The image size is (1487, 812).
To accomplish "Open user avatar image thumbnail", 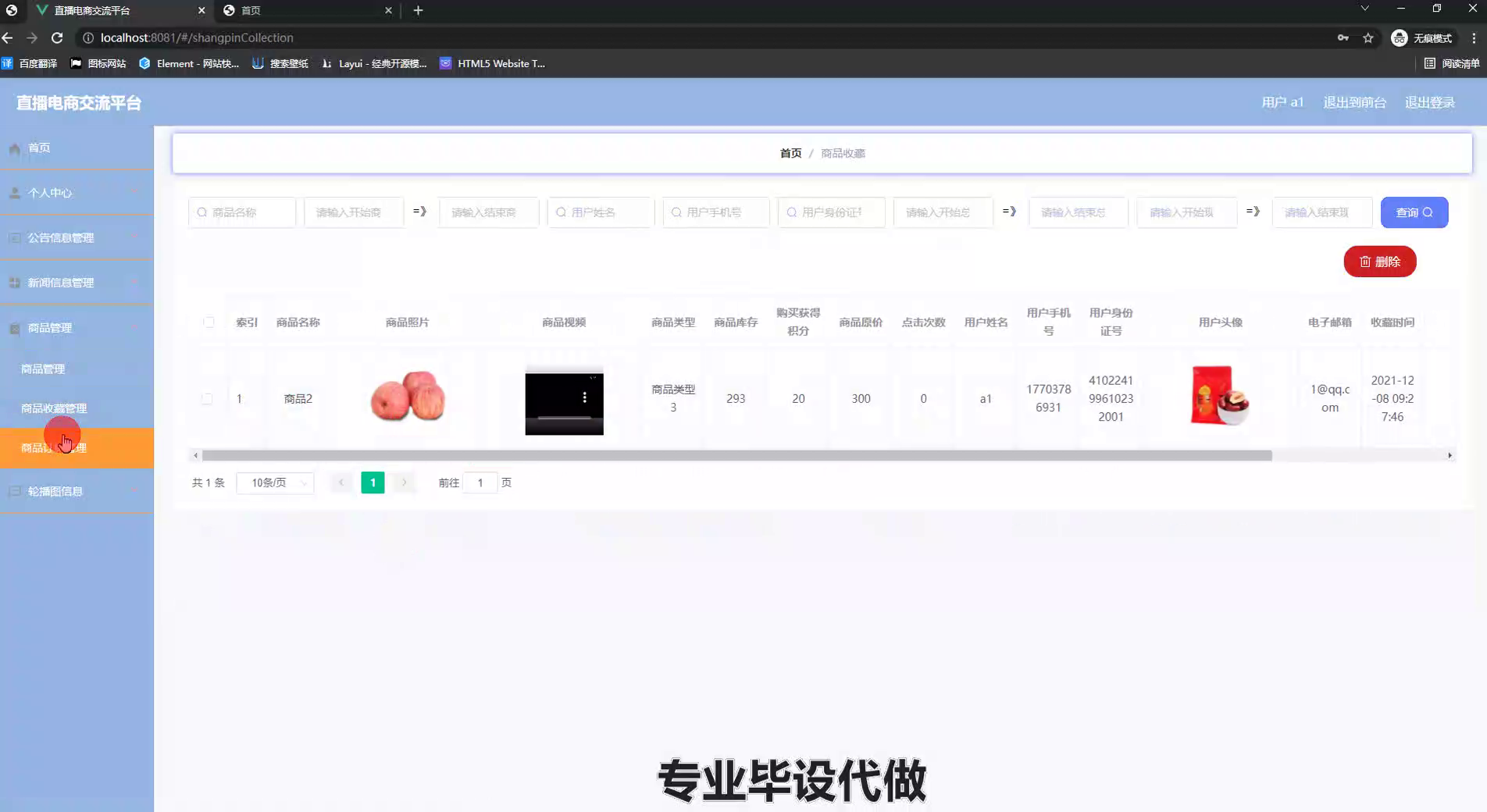I will (x=1220, y=396).
